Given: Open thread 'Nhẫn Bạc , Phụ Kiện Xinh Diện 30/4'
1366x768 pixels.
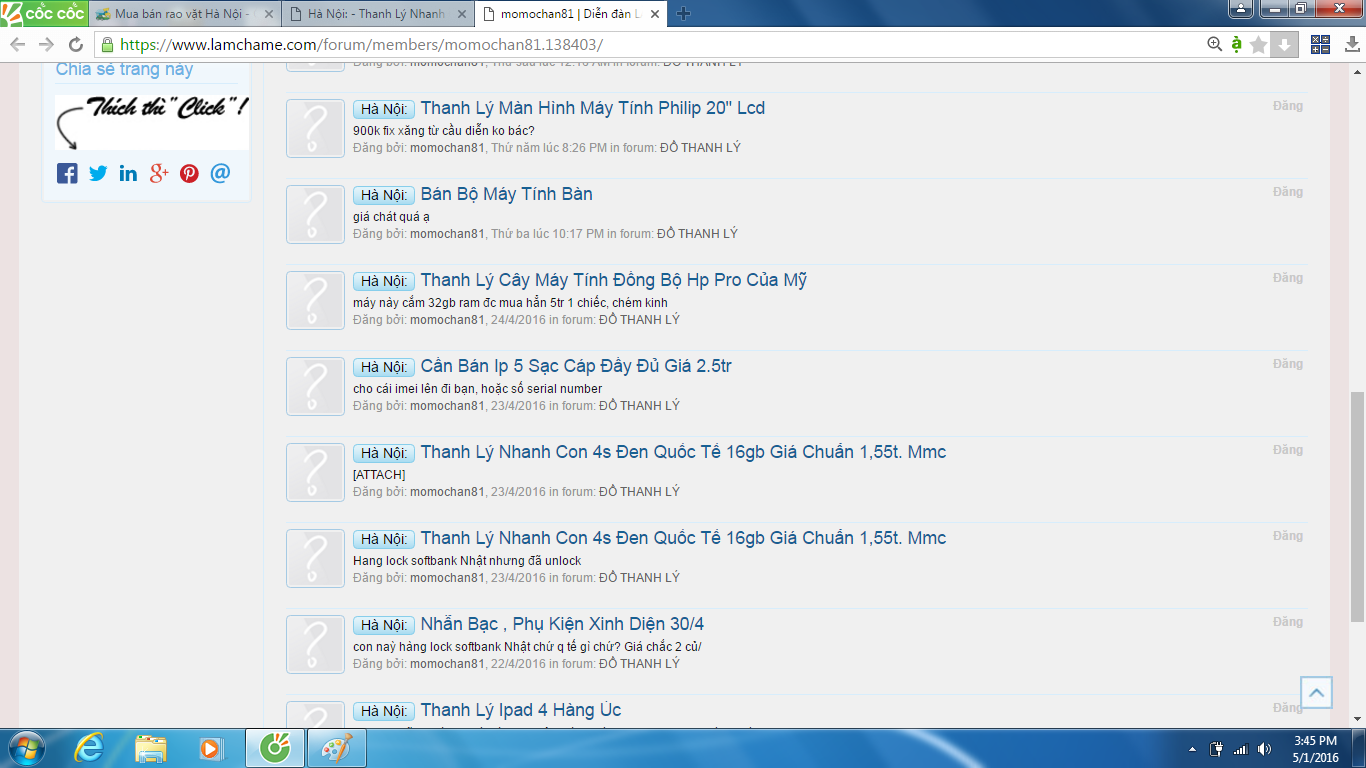Looking at the screenshot, I should (562, 624).
